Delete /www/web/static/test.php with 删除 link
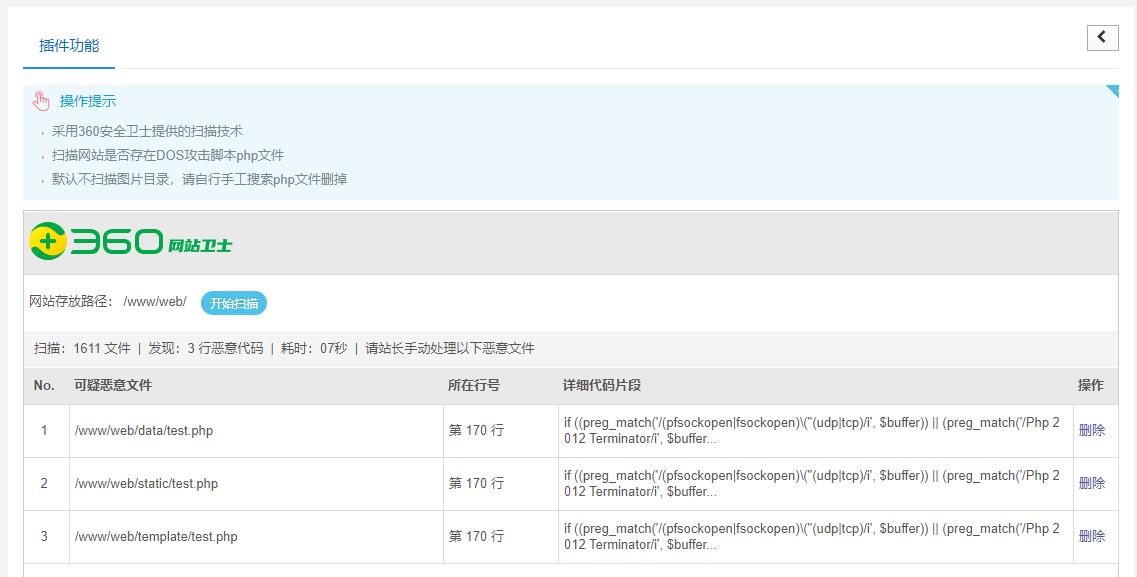Image resolution: width=1137 pixels, height=577 pixels. [x=1092, y=483]
